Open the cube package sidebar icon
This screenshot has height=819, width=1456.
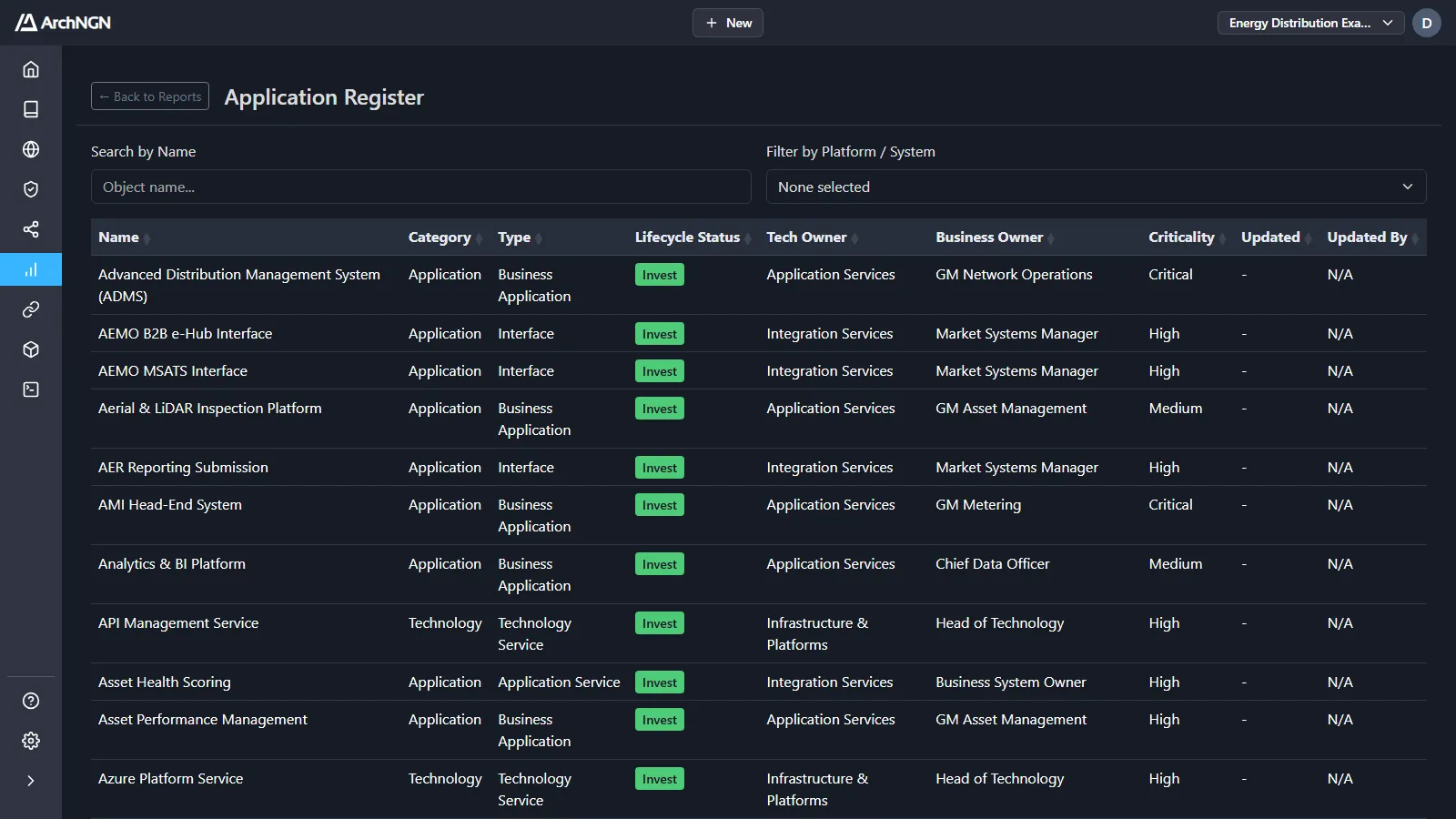pos(31,349)
